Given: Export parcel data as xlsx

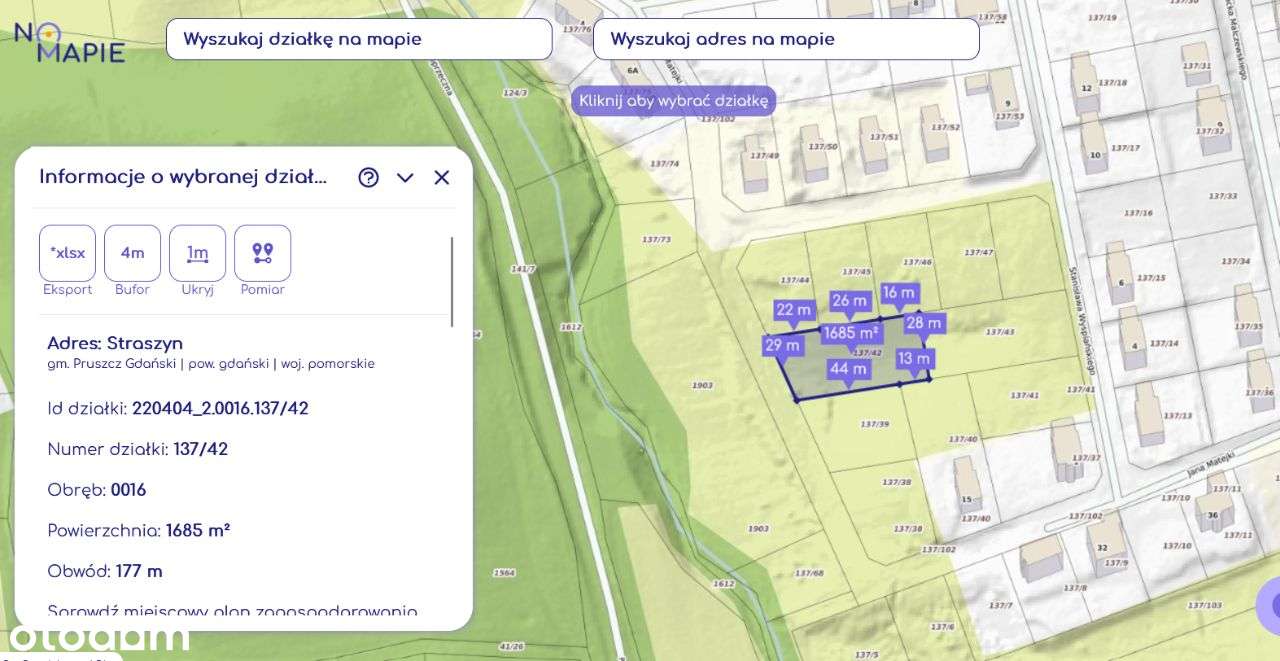Looking at the screenshot, I should tap(67, 253).
